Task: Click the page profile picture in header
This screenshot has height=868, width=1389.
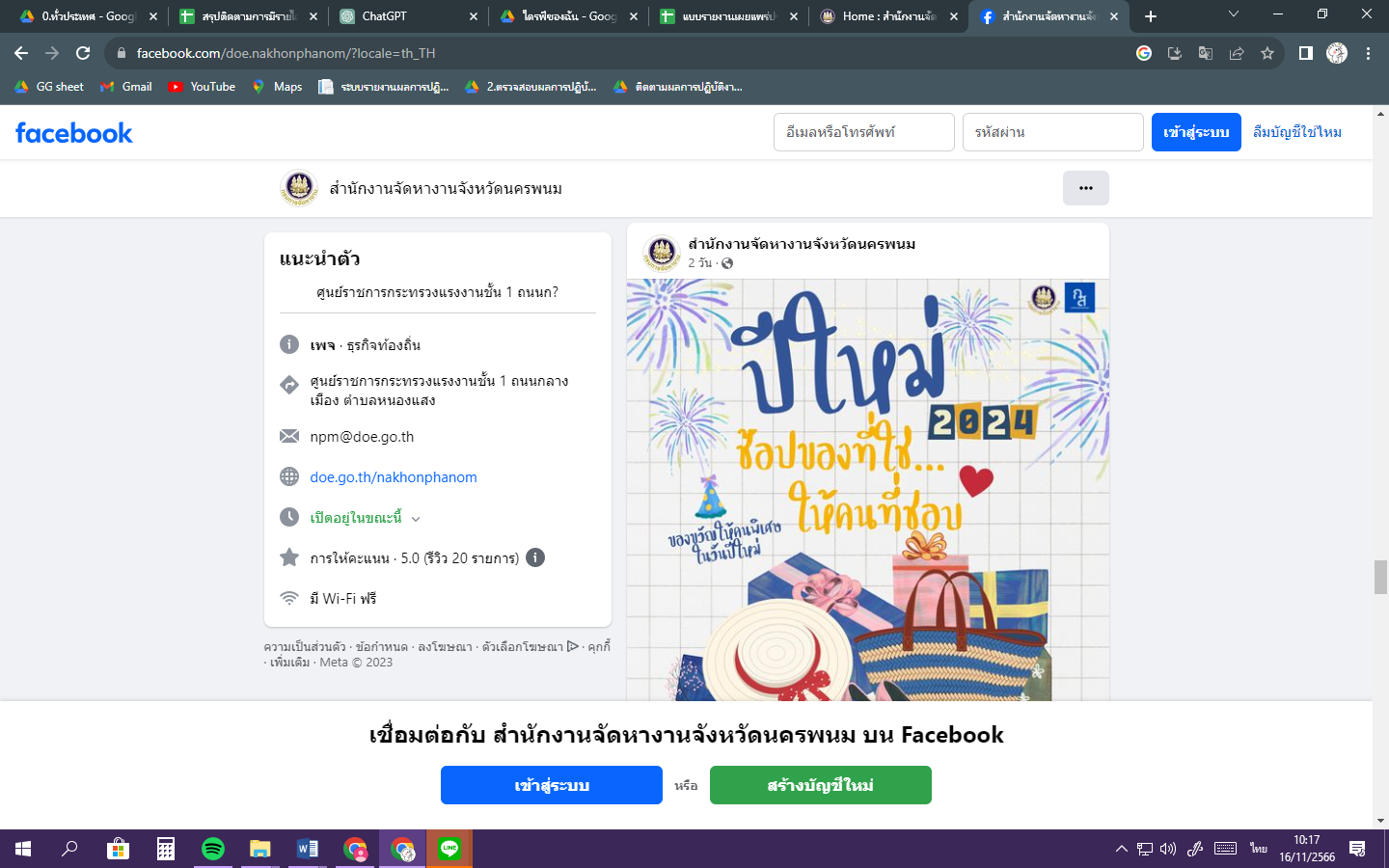Action: (x=299, y=188)
